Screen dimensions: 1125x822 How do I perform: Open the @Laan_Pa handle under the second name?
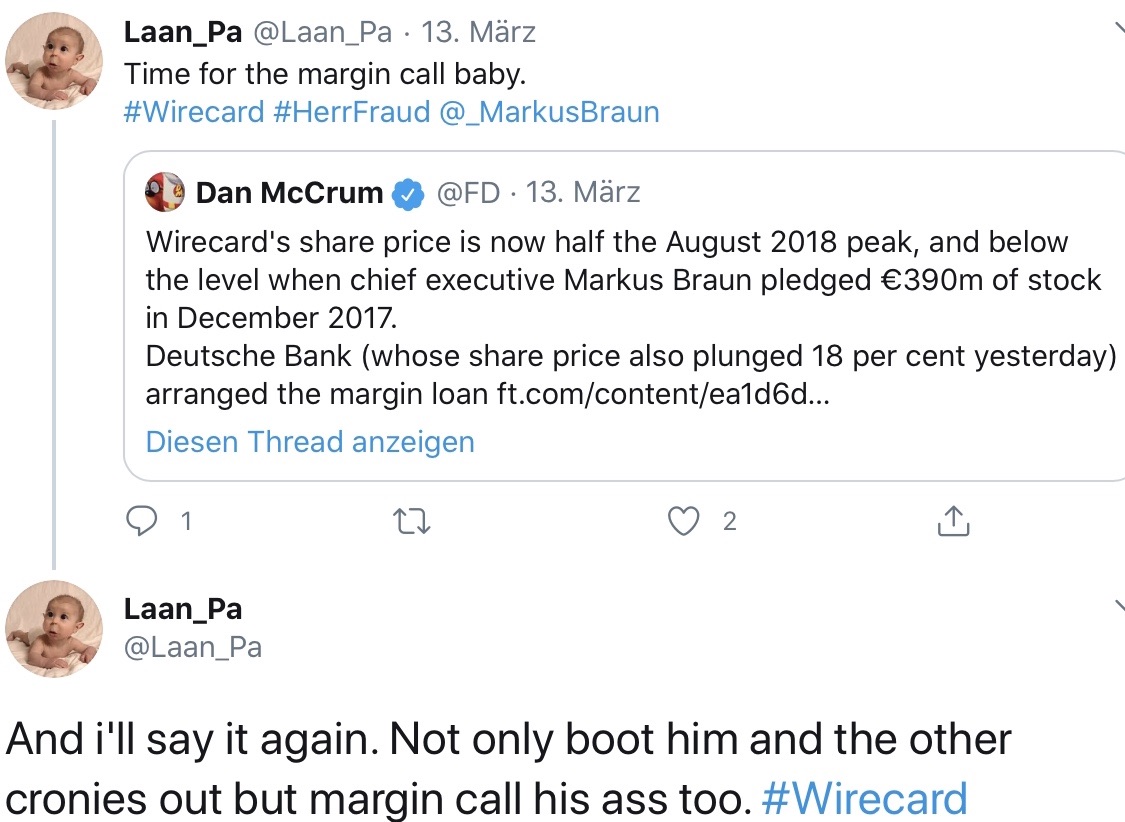coord(193,647)
